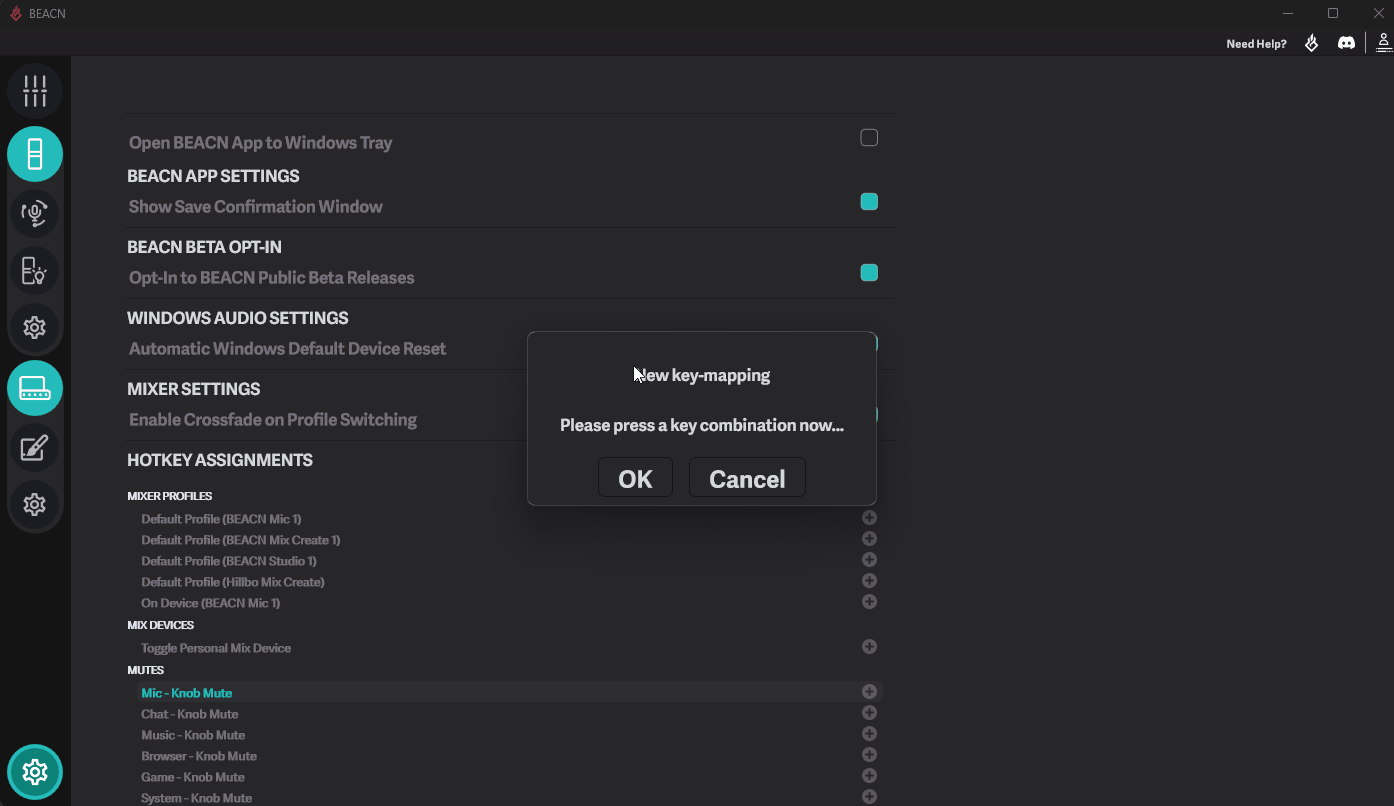Add hotkey for Default Profile (BEACN Studio 1)
The width and height of the screenshot is (1394, 806).
870,560
